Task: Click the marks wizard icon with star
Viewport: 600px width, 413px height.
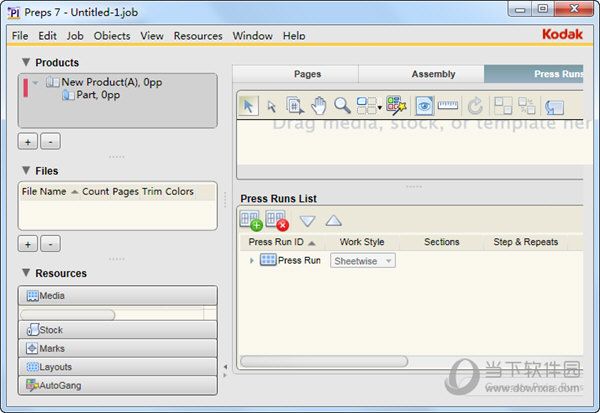Action: (396, 105)
